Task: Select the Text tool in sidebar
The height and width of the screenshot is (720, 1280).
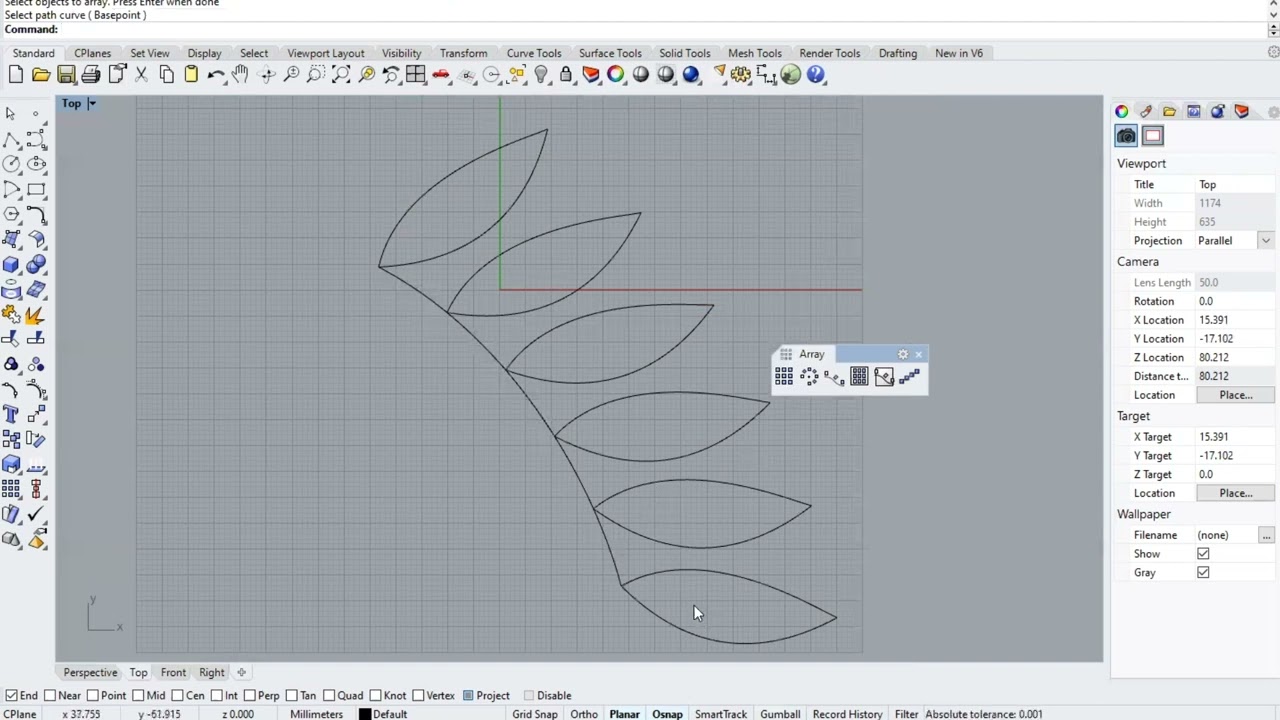Action: [11, 414]
